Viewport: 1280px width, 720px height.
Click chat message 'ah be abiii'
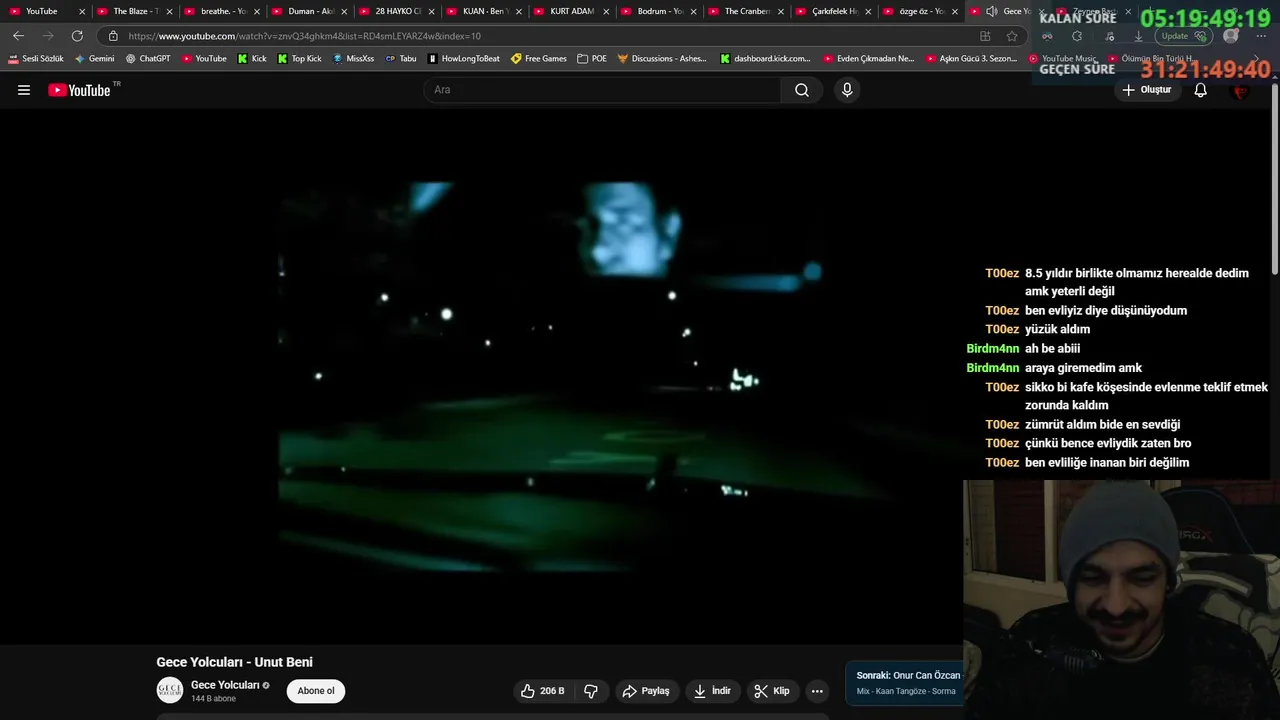coord(1052,348)
